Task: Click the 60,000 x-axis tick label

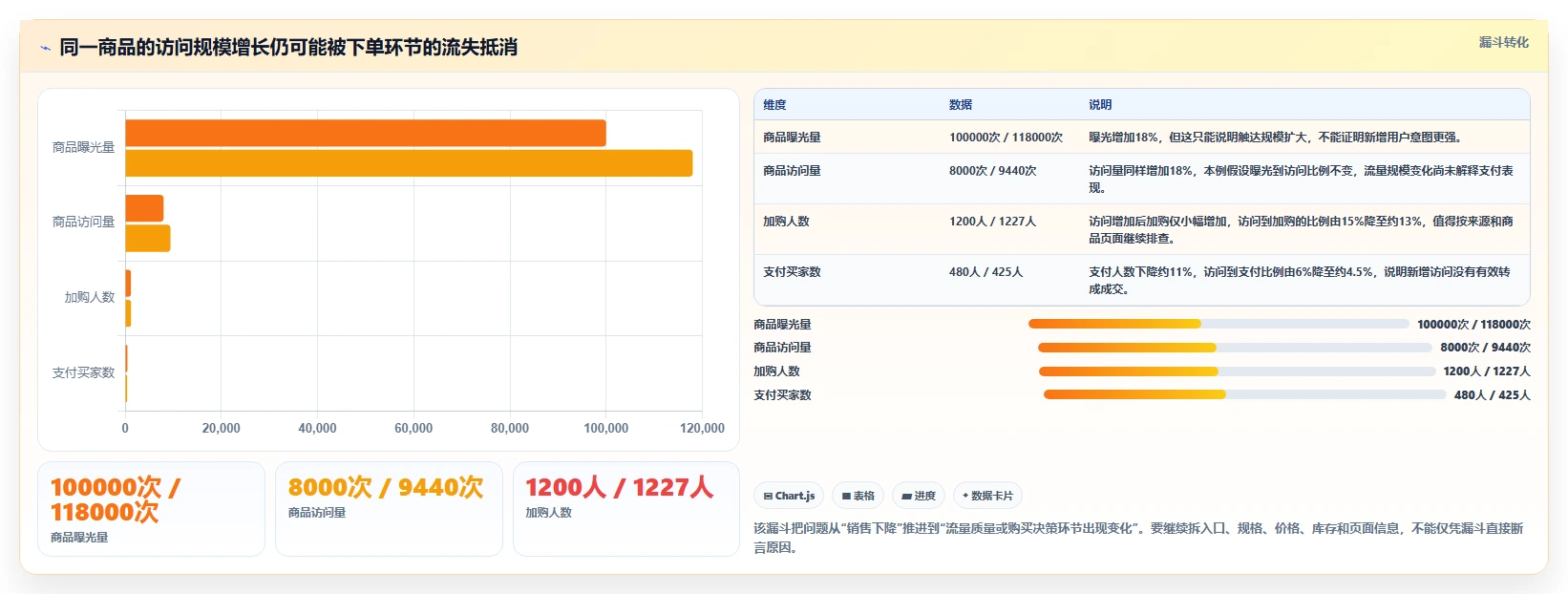Action: 413,428
